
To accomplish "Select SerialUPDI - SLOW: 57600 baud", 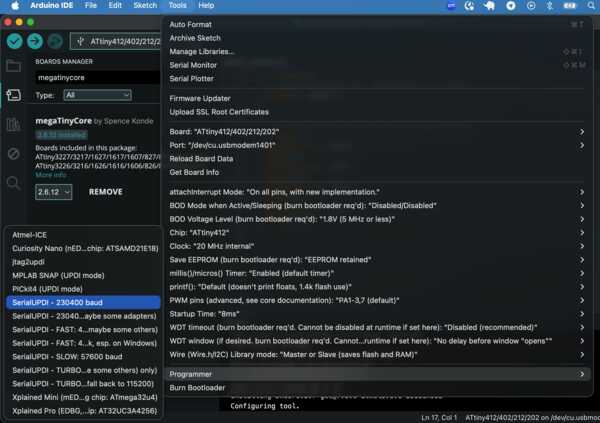I will tap(83, 357).
